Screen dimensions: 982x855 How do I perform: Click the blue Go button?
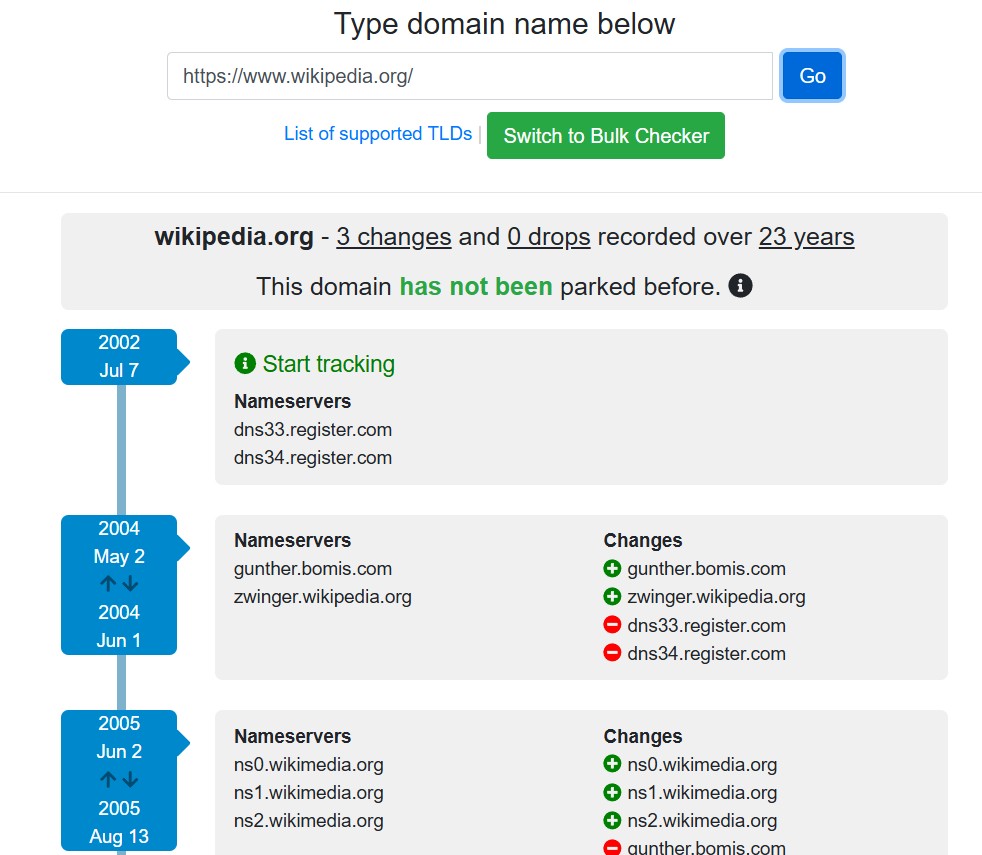[x=812, y=76]
